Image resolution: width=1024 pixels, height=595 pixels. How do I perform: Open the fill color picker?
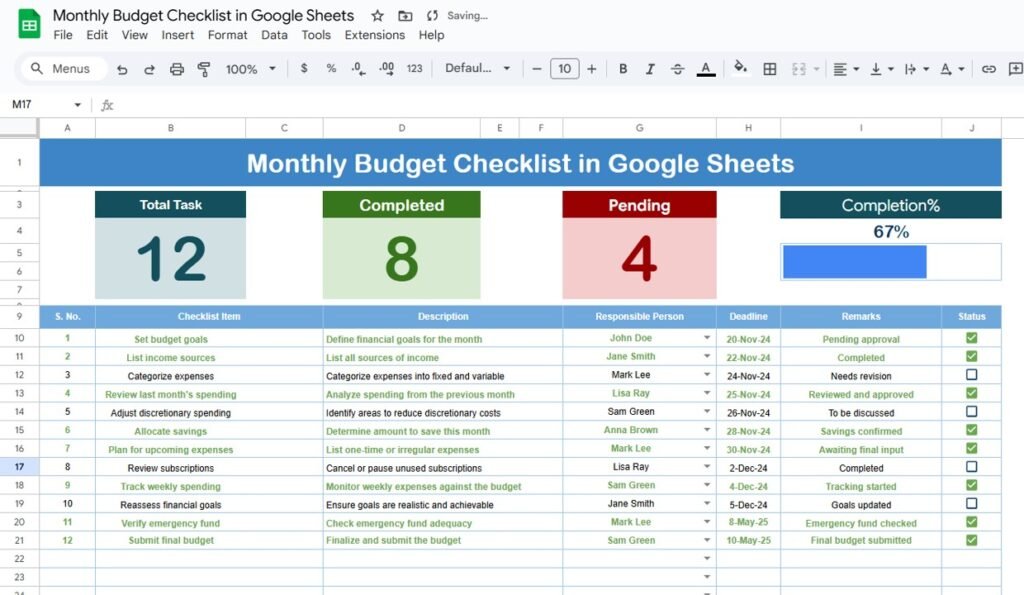(x=740, y=69)
